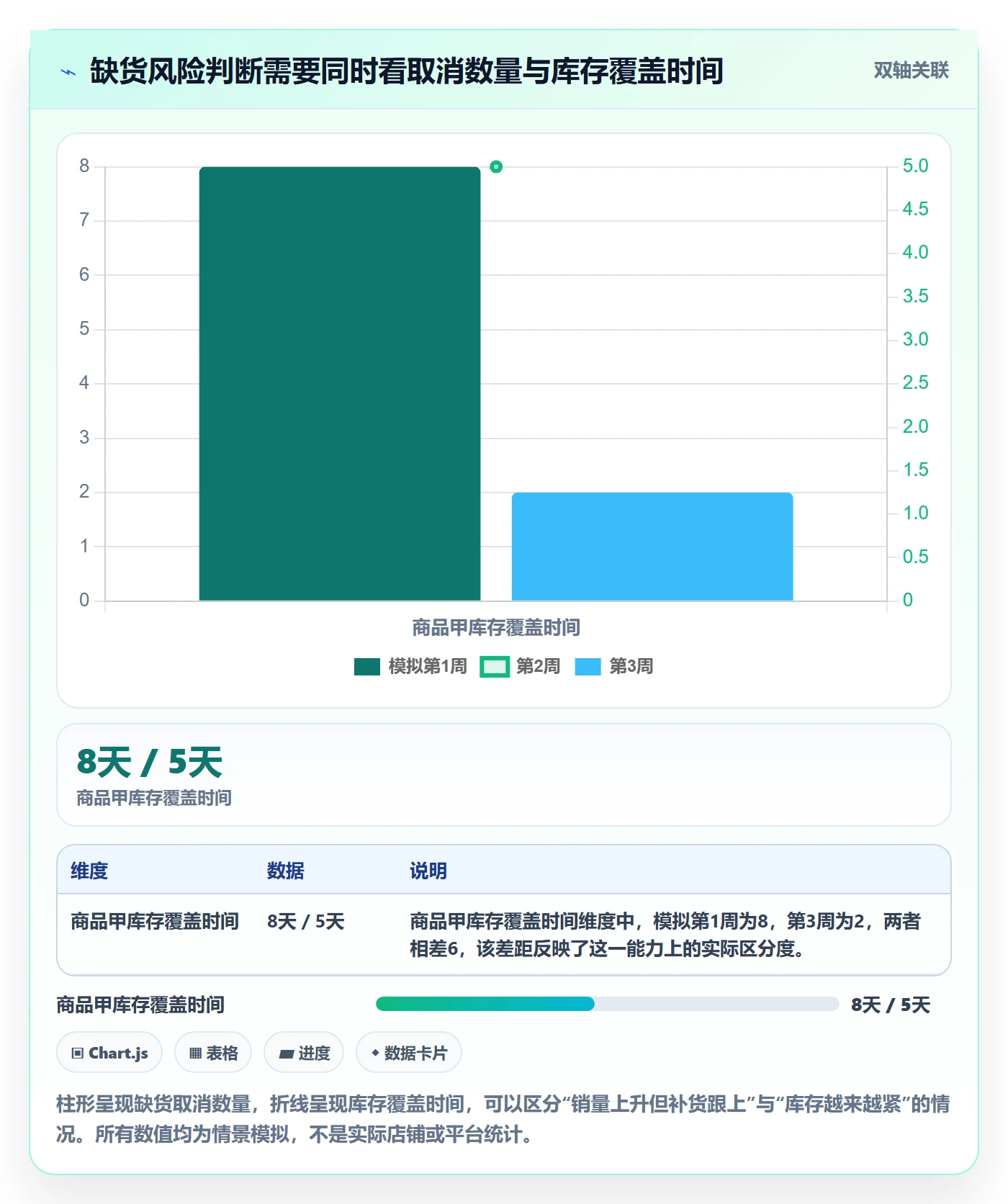Select the 进度 chip

[304, 1053]
